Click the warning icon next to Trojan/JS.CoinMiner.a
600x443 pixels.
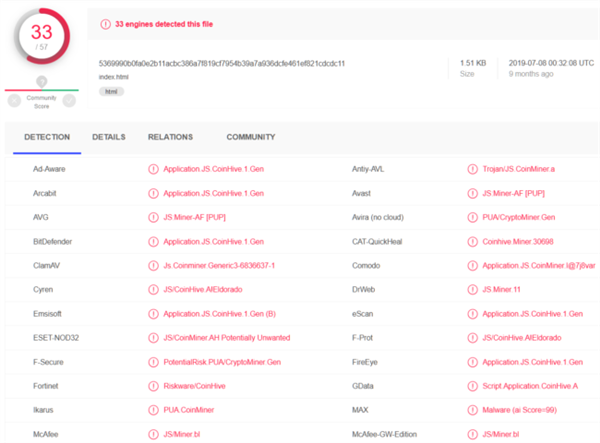tap(472, 169)
